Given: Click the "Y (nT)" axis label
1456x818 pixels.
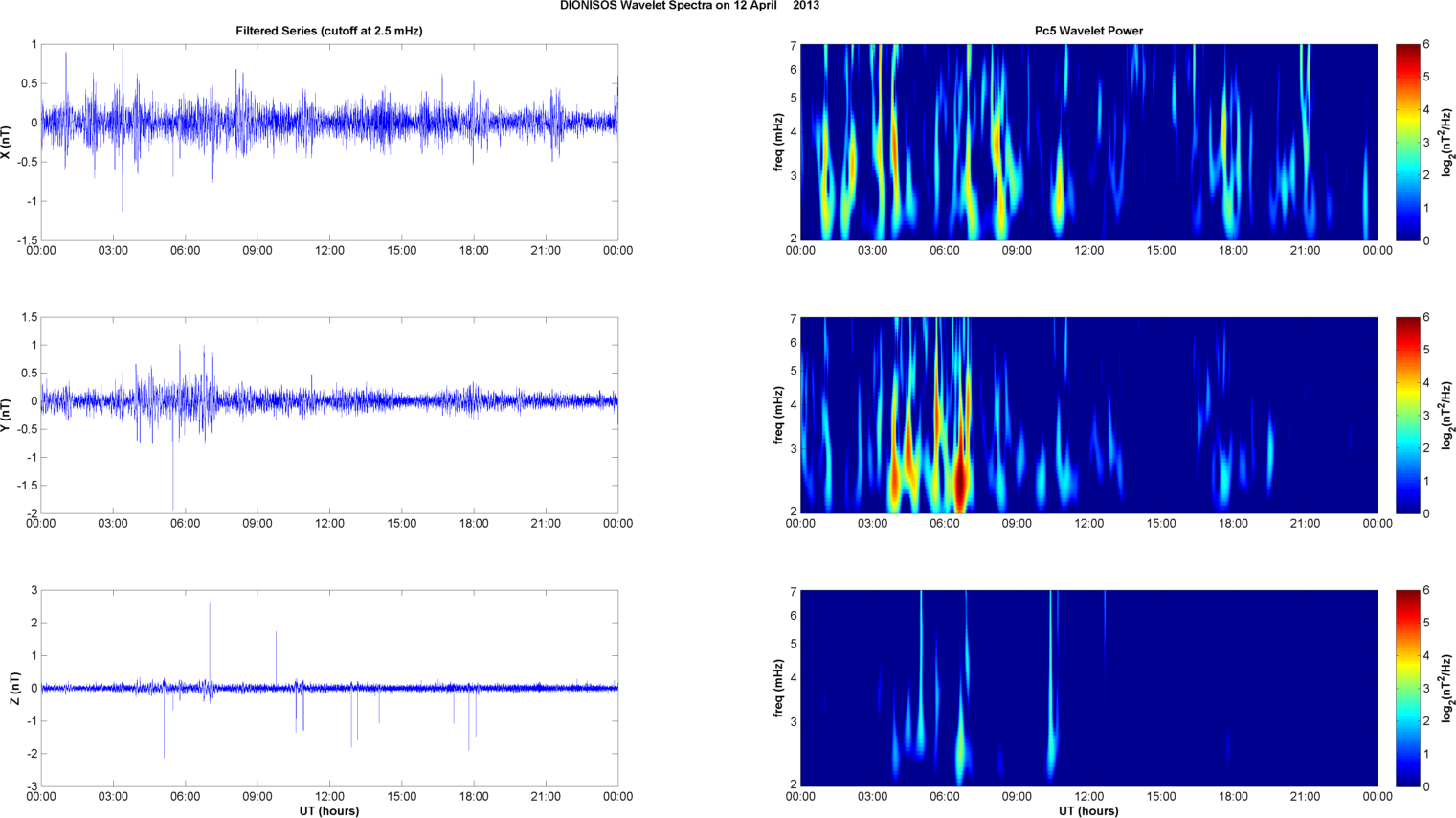Looking at the screenshot, I should coord(7,415).
